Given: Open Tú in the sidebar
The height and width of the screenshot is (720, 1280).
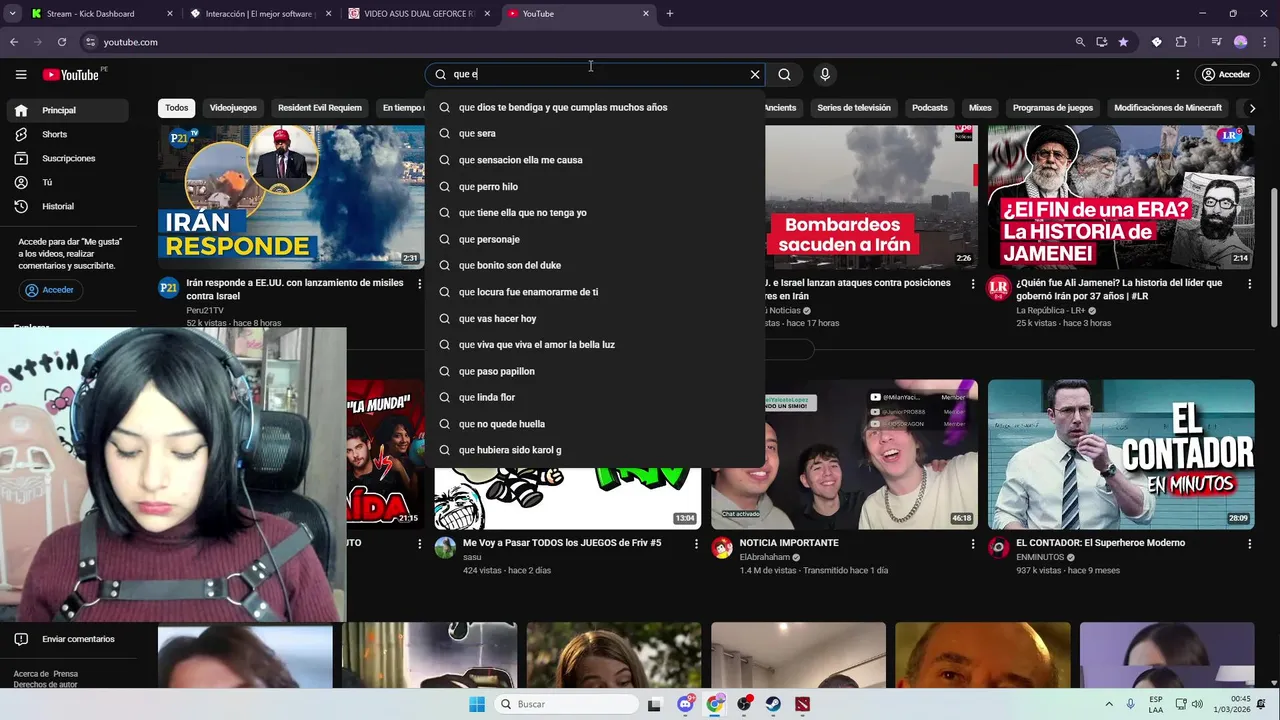Looking at the screenshot, I should pyautogui.click(x=68, y=182).
